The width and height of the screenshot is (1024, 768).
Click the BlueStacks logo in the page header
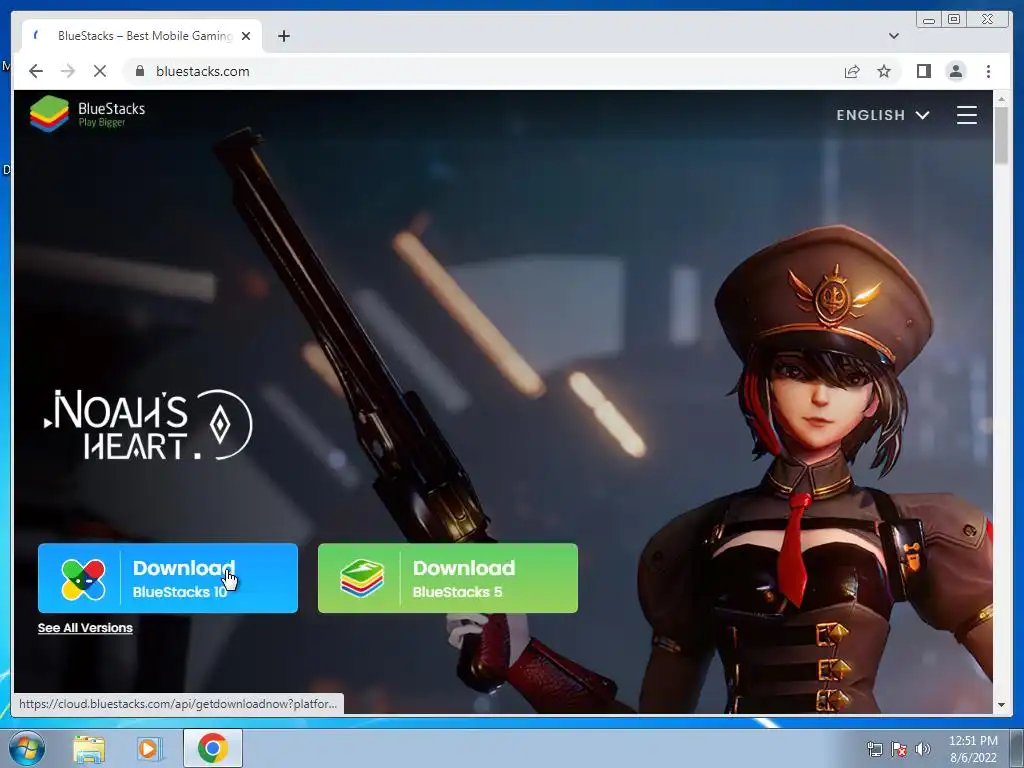[x=88, y=114]
